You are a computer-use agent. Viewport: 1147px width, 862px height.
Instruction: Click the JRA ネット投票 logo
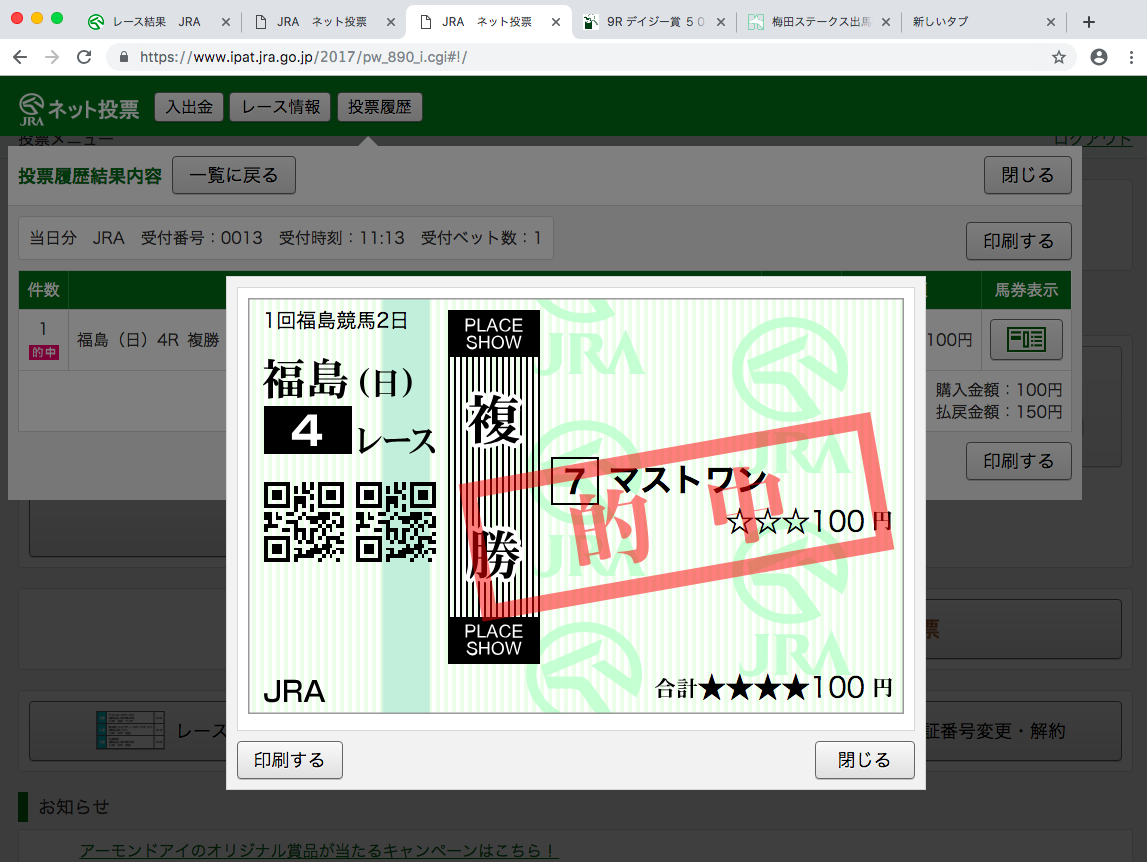point(78,109)
